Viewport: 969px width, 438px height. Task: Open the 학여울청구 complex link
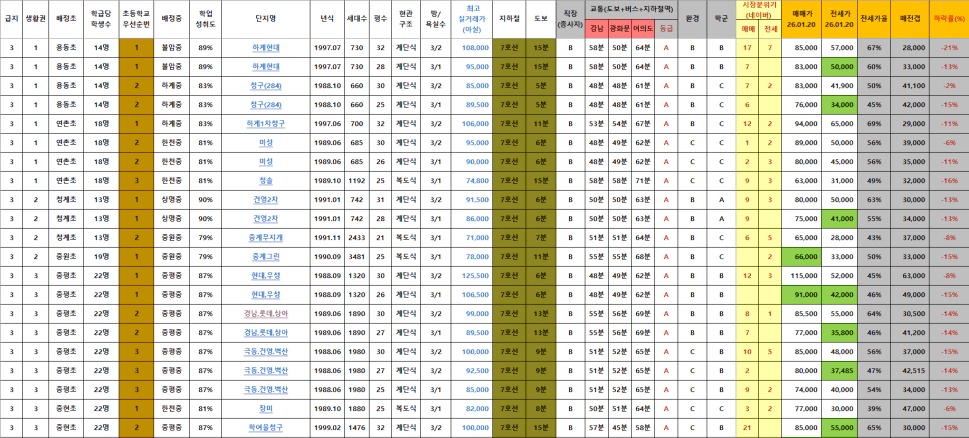pyautogui.click(x=266, y=428)
